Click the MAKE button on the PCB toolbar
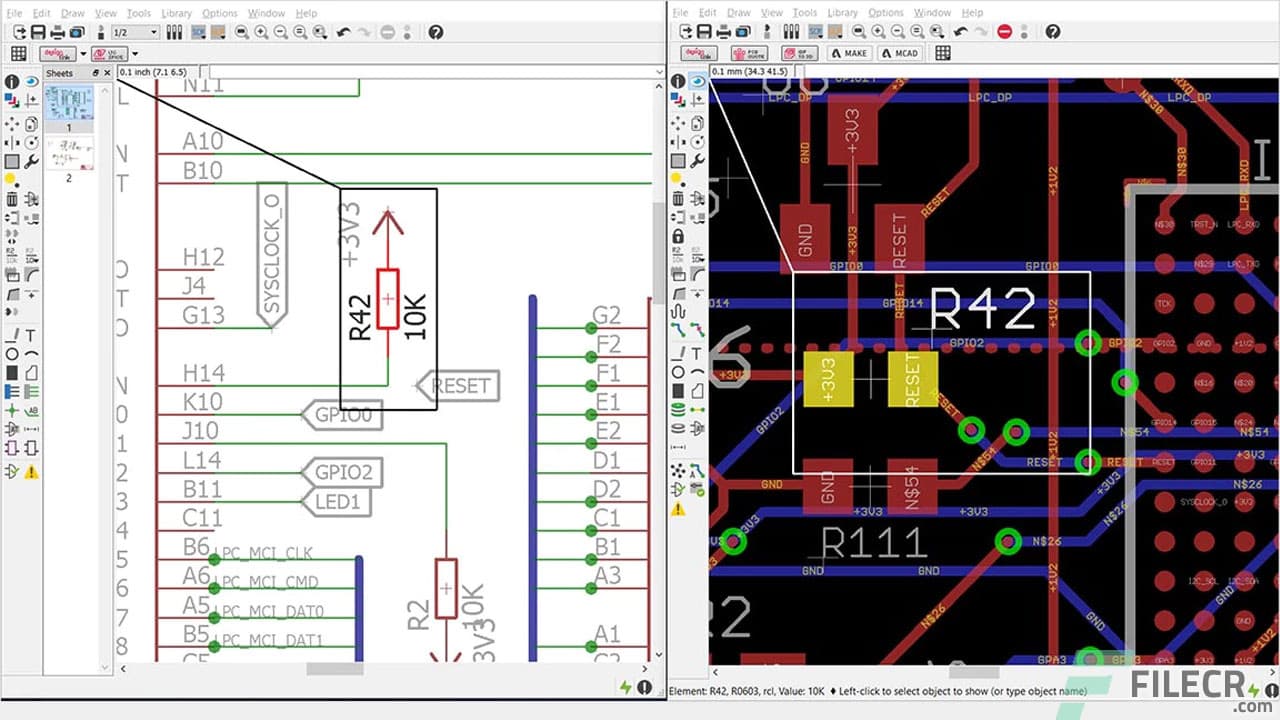 point(850,52)
